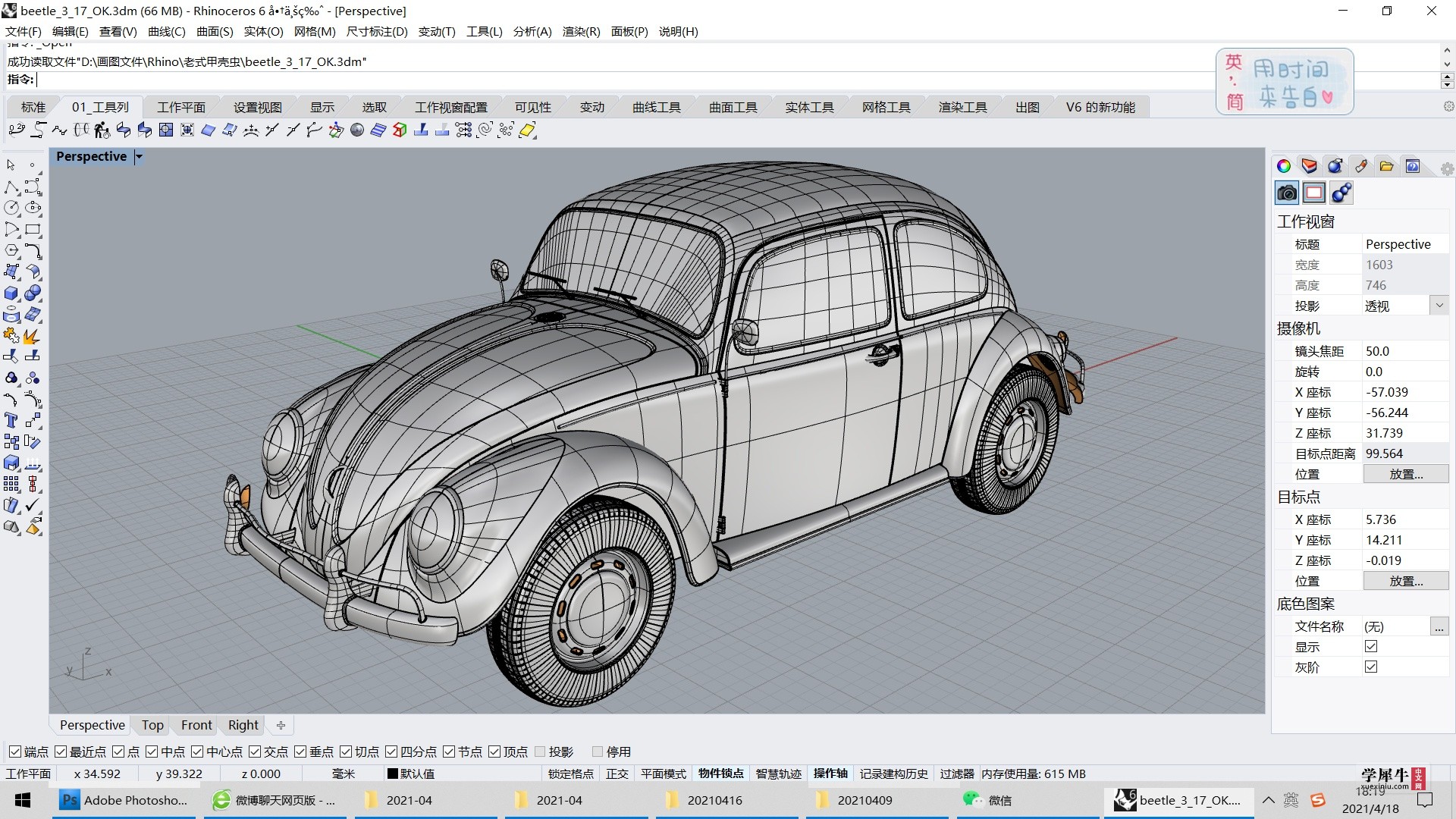The image size is (1456, 819).
Task: Enable the 投影 osnap checkbox
Action: 540,752
